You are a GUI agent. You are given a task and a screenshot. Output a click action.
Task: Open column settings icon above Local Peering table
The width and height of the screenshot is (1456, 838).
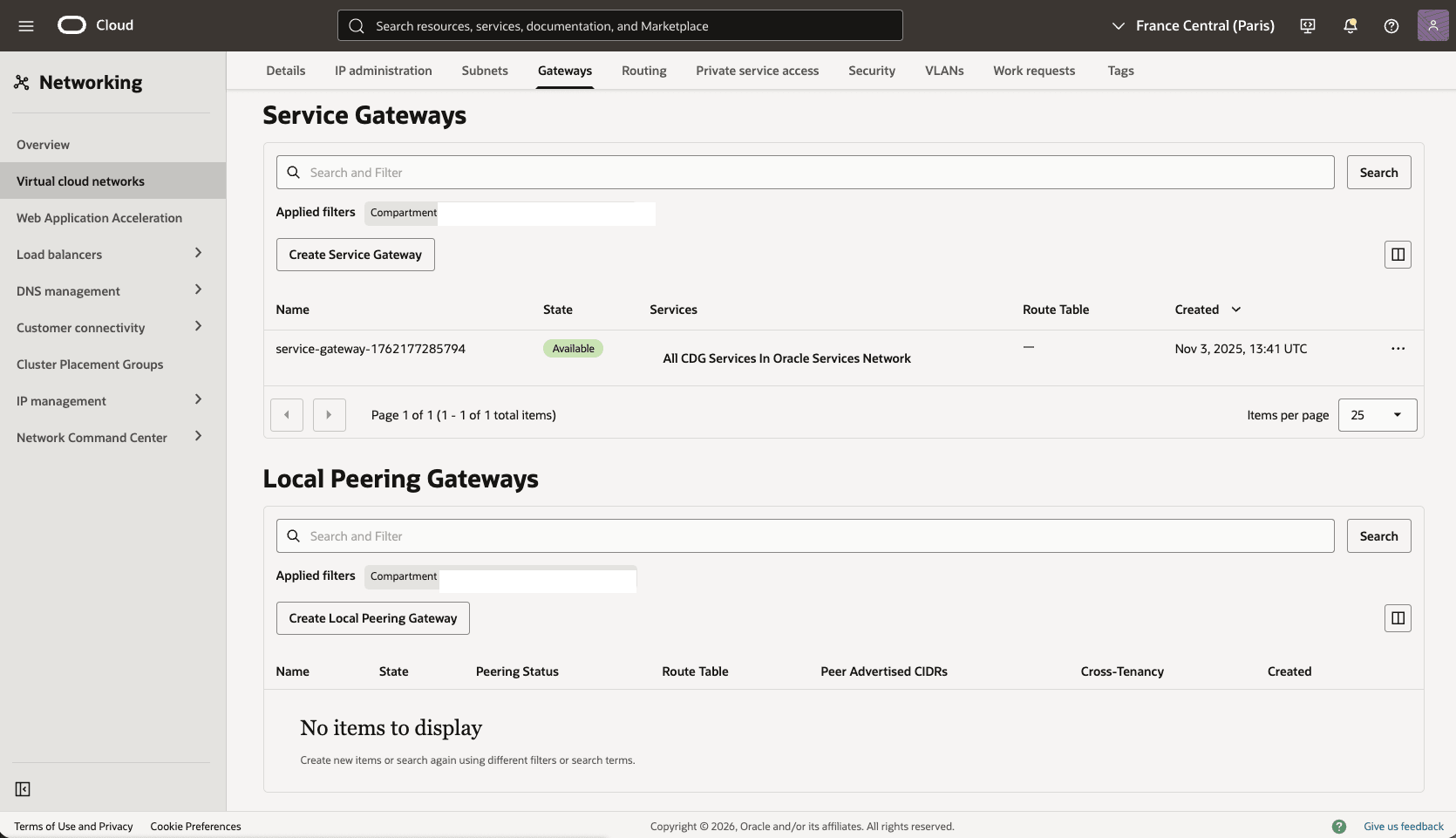1398,617
